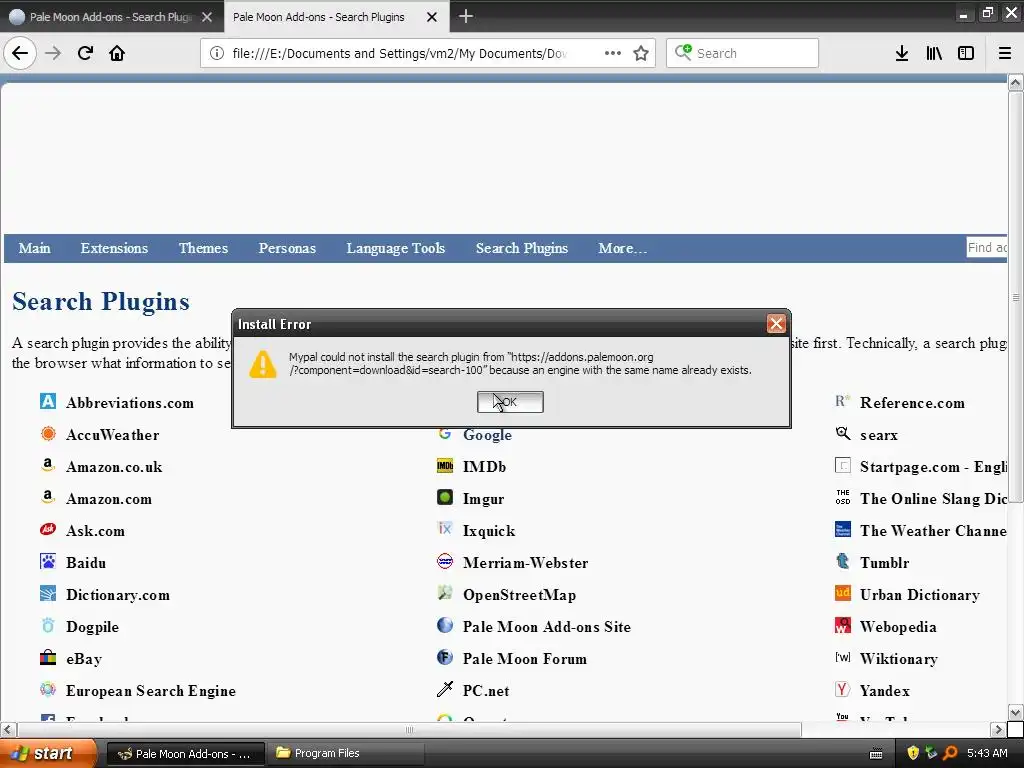Click the Pale Moon Forum icon

[445, 657]
